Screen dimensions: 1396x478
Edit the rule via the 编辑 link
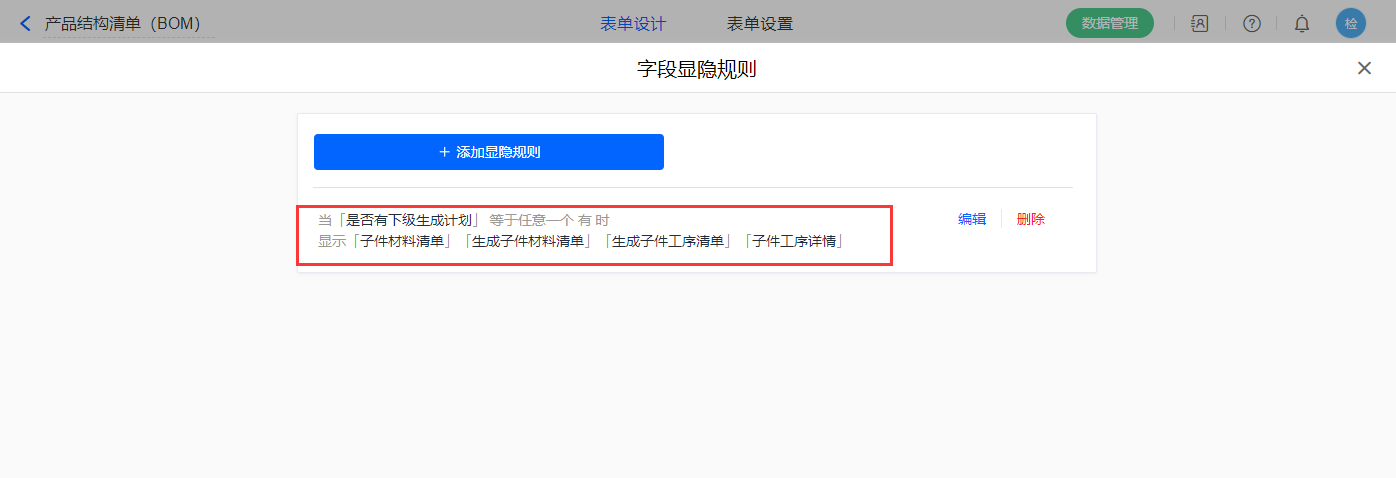[971, 220]
